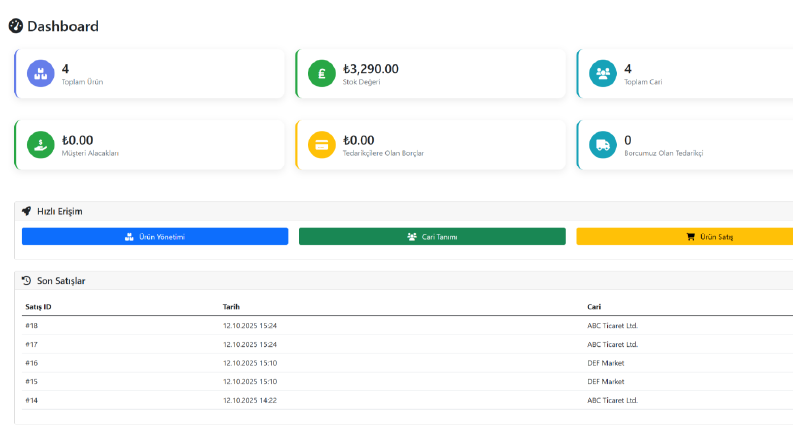Select sale row #16
The width and height of the screenshot is (793, 446).
click(x=408, y=363)
